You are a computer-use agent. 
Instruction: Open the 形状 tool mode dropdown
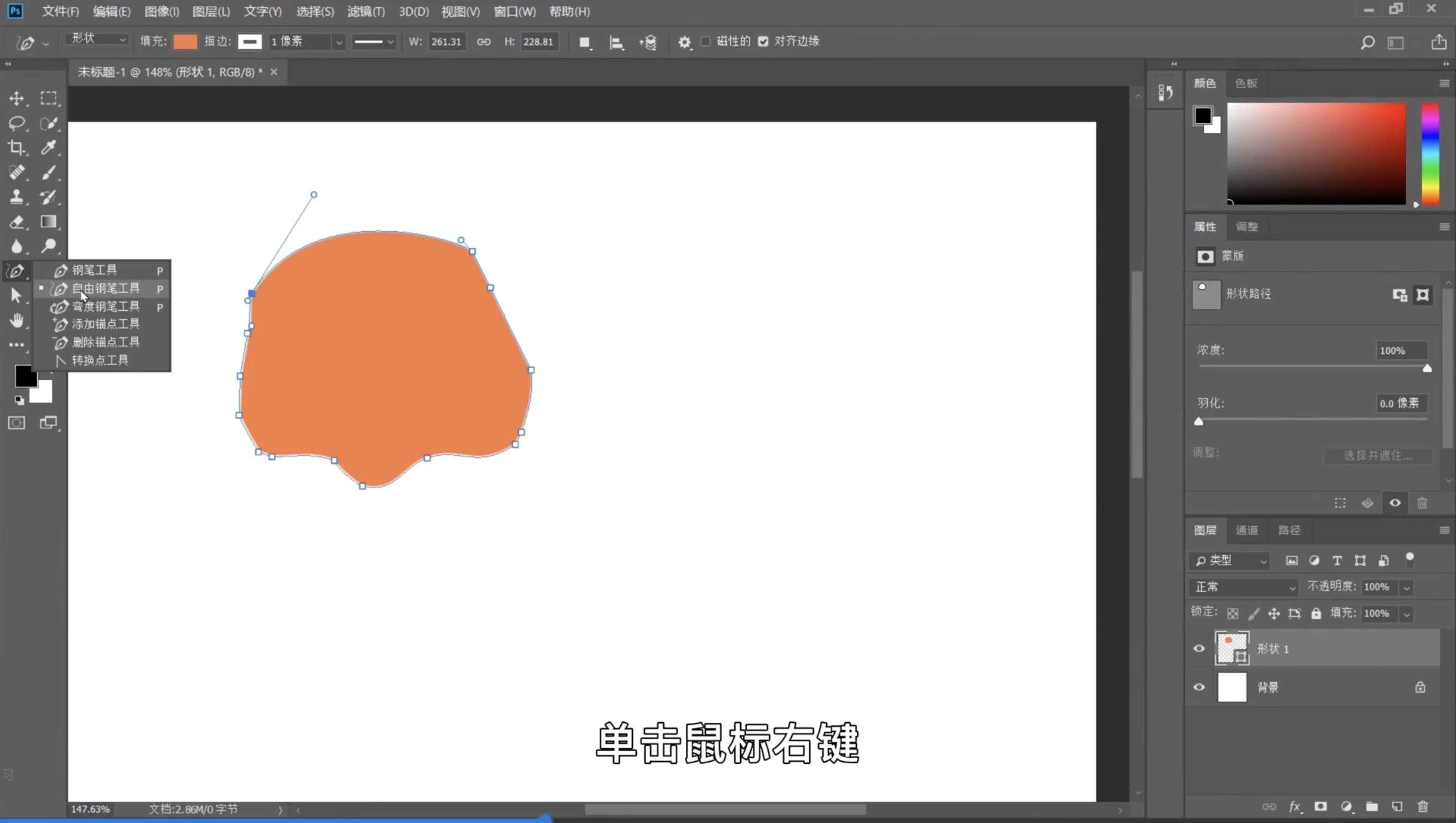97,39
